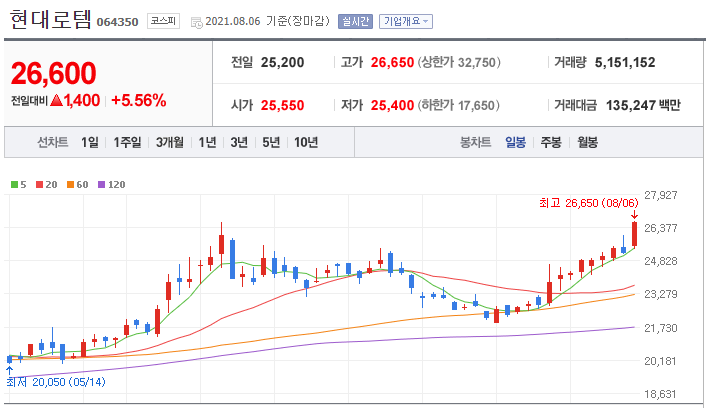
Task: Click the +5.56% change rate
Action: [x=139, y=100]
